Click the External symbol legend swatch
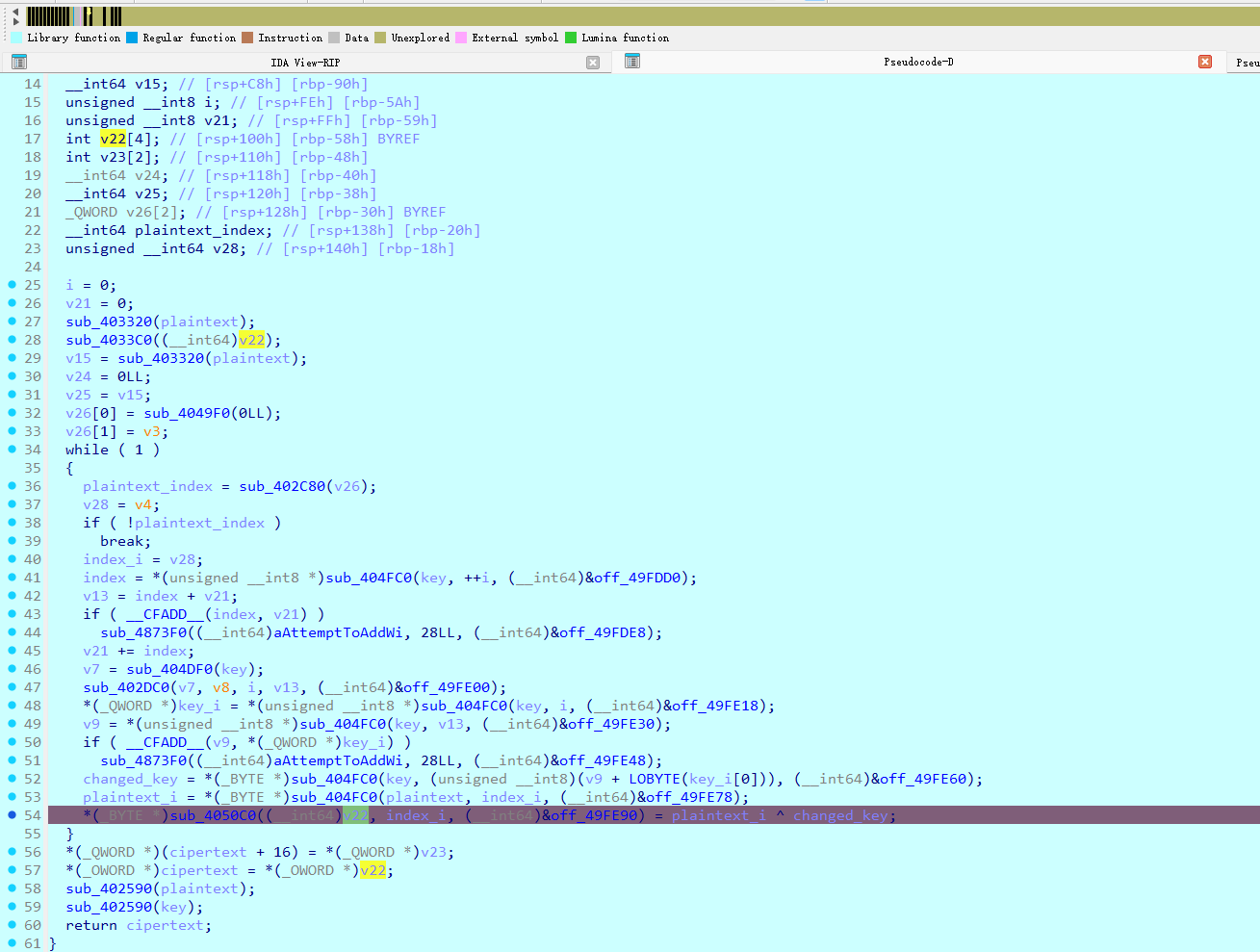This screenshot has height=952, width=1260. tap(461, 38)
